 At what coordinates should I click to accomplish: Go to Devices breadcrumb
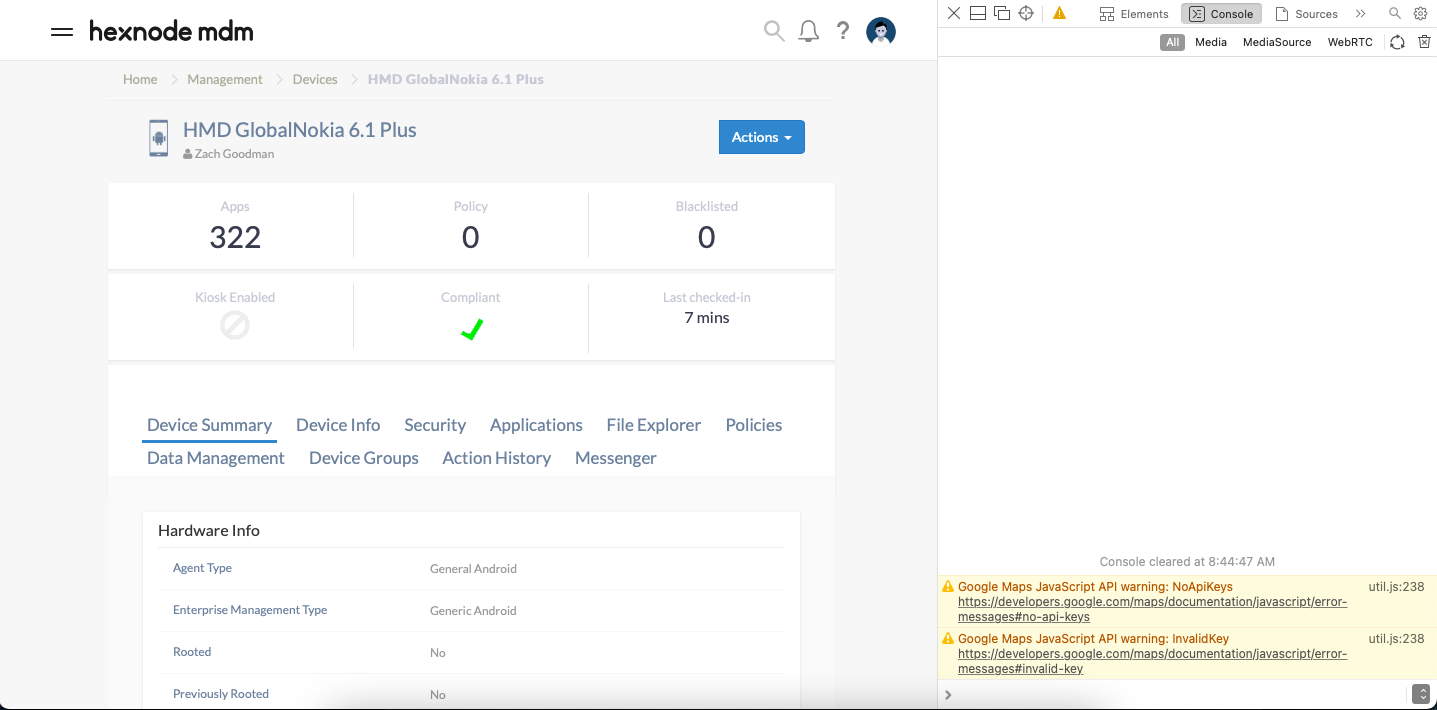315,79
